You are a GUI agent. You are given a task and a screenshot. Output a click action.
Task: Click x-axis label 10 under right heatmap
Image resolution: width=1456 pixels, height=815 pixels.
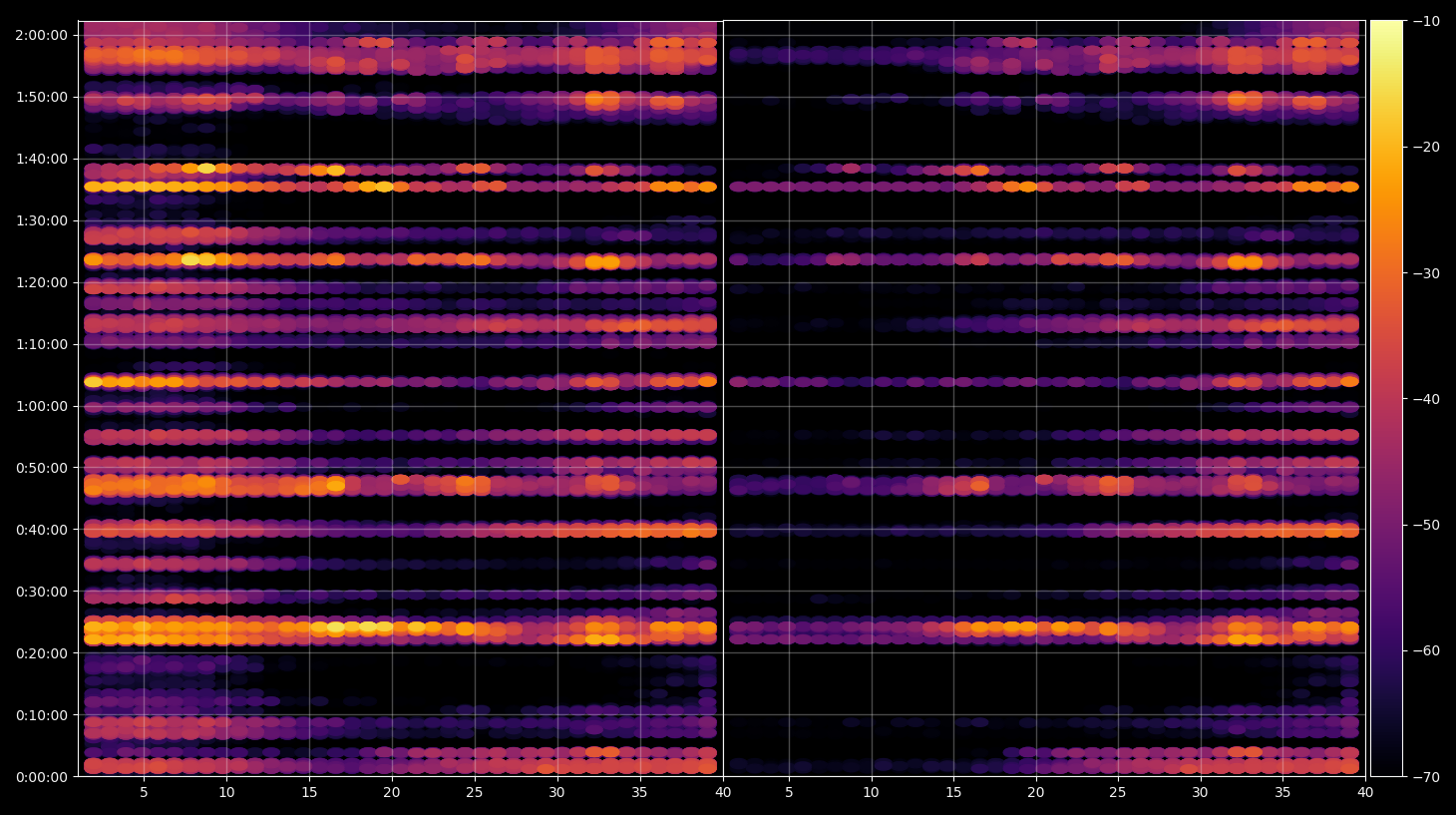coord(871,792)
